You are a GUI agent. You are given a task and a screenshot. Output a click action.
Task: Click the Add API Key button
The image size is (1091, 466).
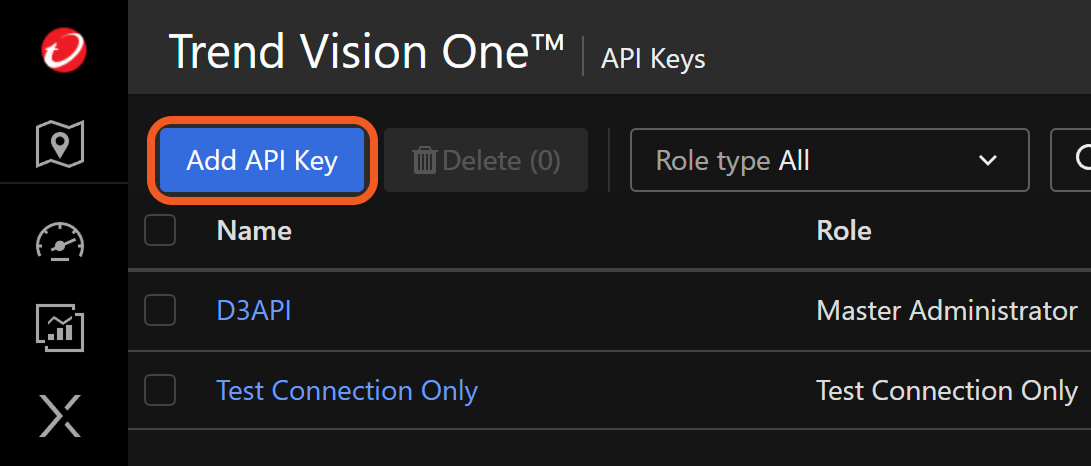[x=262, y=160]
